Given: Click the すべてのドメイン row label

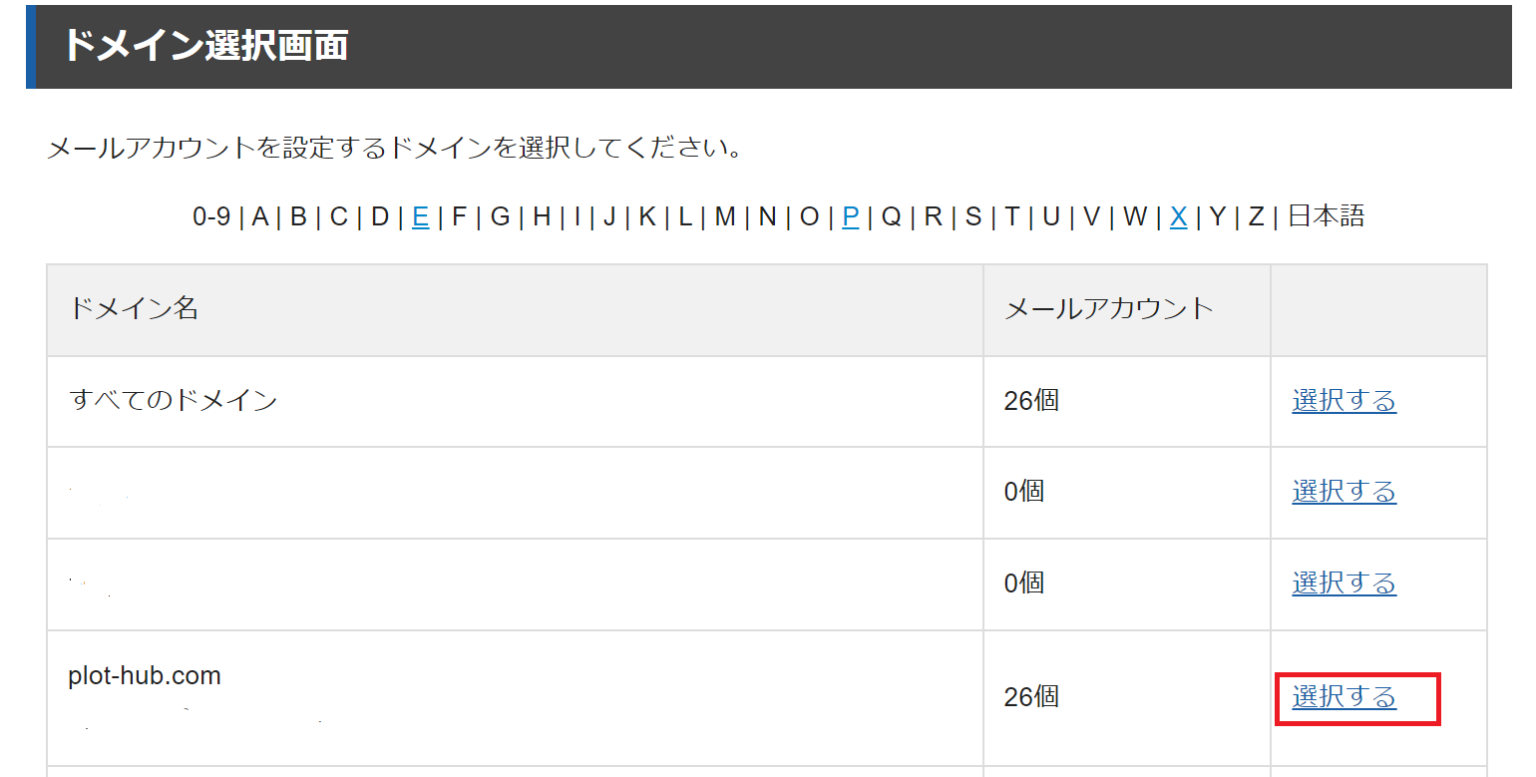Looking at the screenshot, I should pyautogui.click(x=173, y=401).
